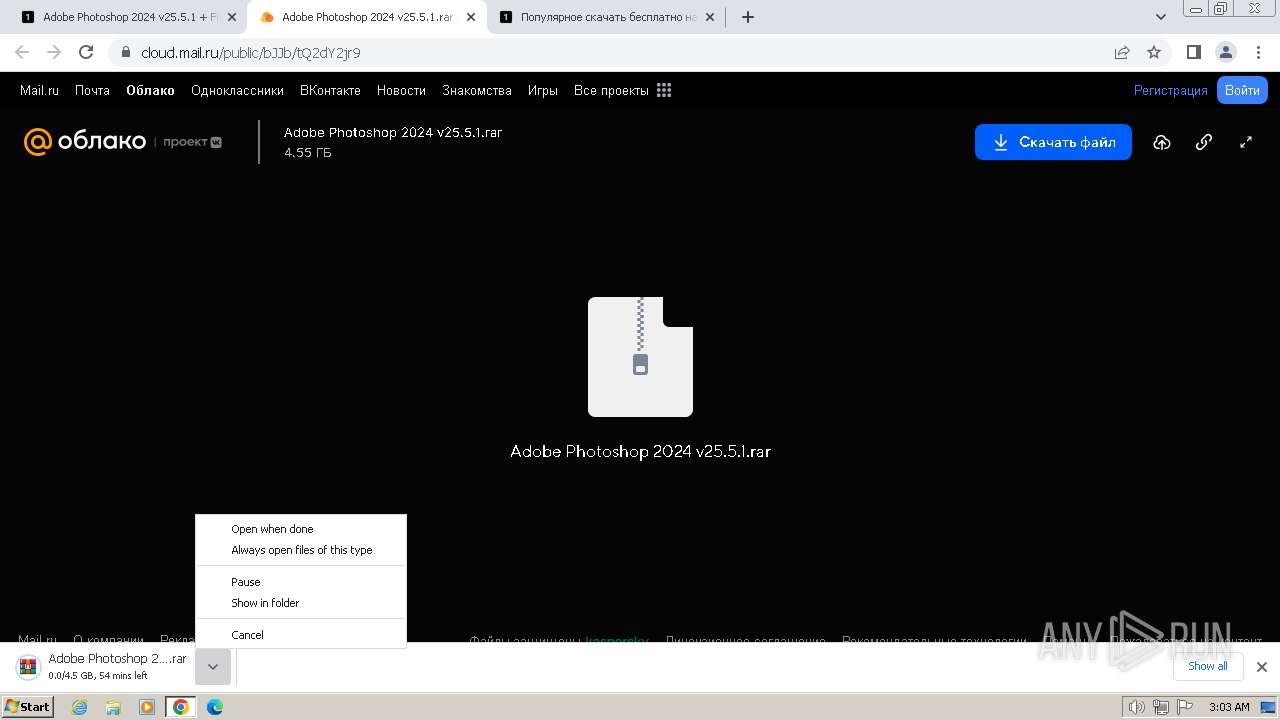Click the Скачать файл button
The image size is (1280, 720).
coord(1053,142)
